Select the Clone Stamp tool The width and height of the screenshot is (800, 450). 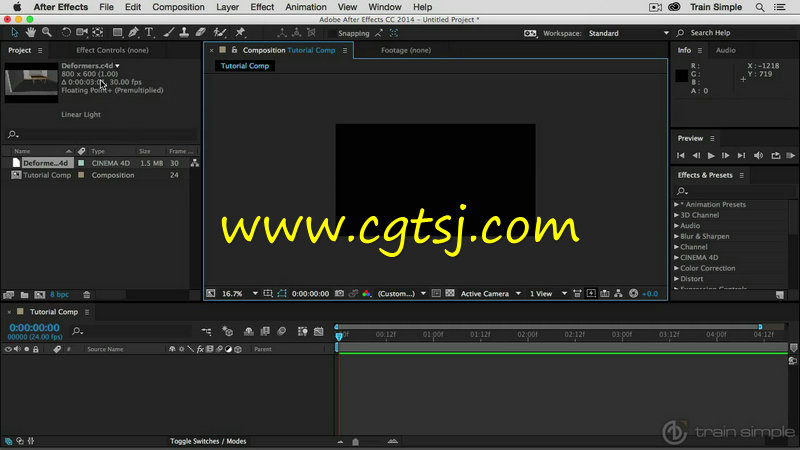(x=184, y=33)
